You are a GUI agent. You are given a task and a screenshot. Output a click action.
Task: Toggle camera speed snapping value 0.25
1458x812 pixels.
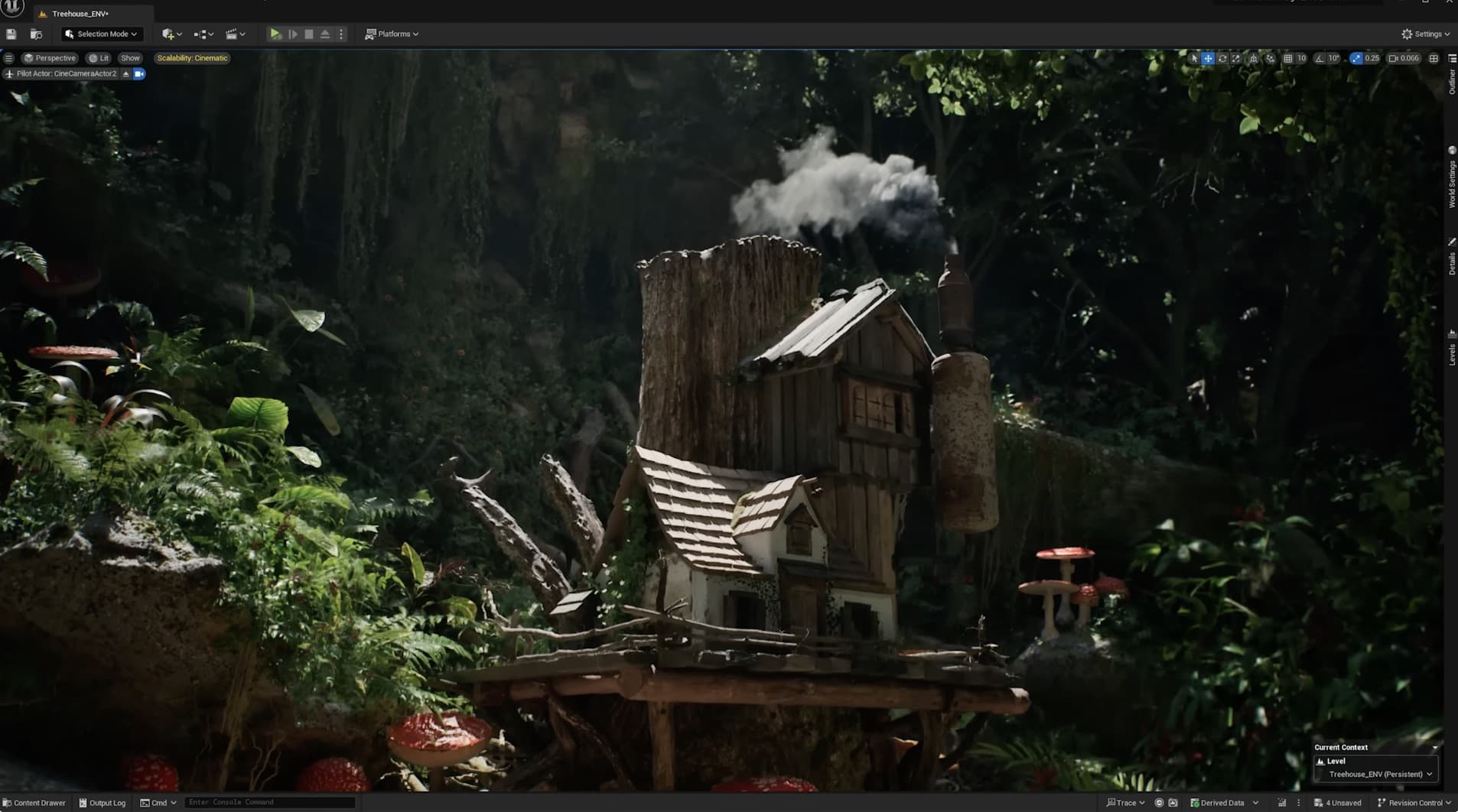click(x=1372, y=58)
